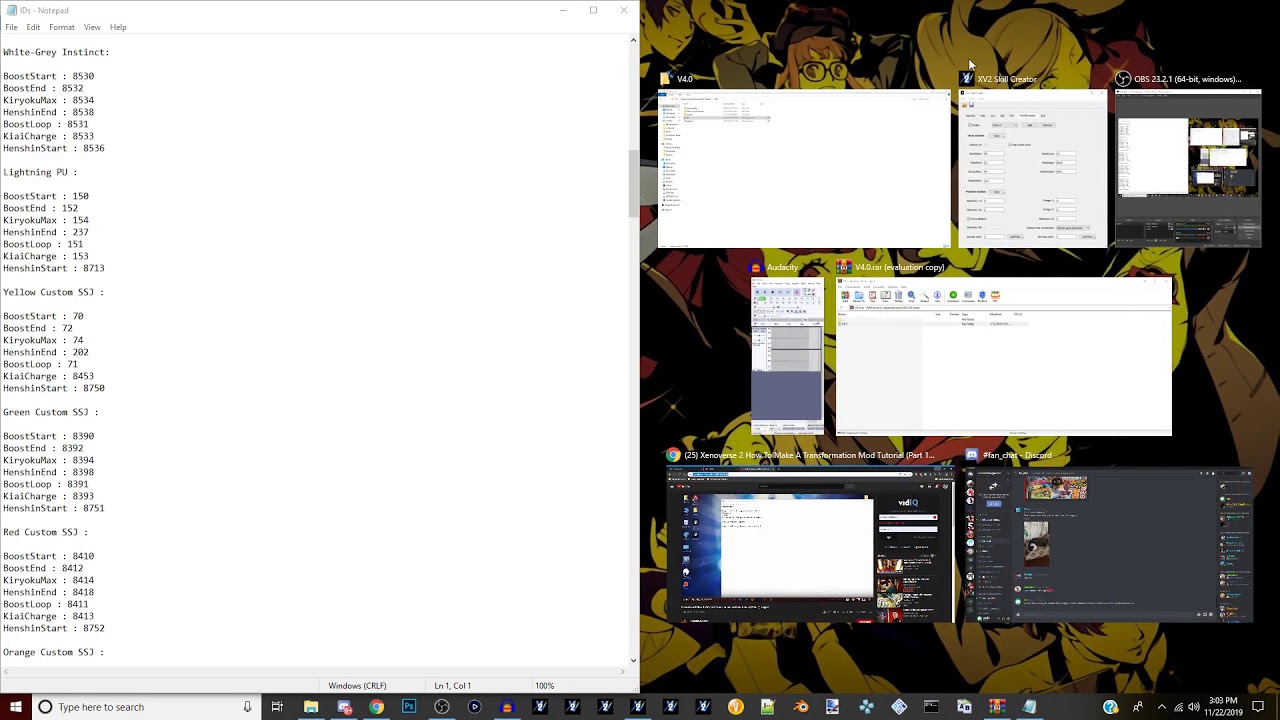Select the V4.0.rar WinRAR window thumbnail
The width and height of the screenshot is (1280, 720).
coord(1004,356)
